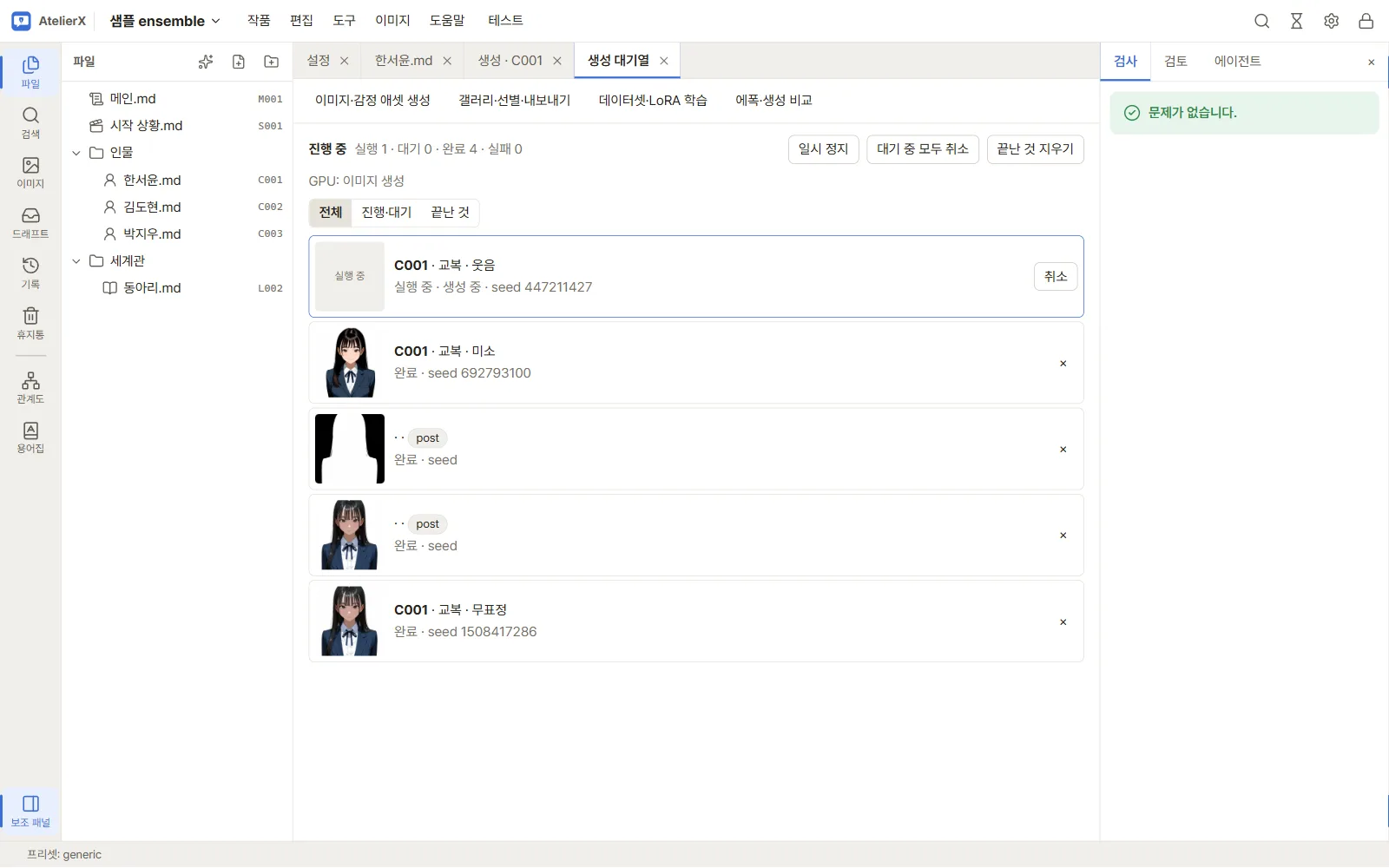Click the 일시 정지 button
The height and width of the screenshot is (868, 1389).
click(824, 149)
